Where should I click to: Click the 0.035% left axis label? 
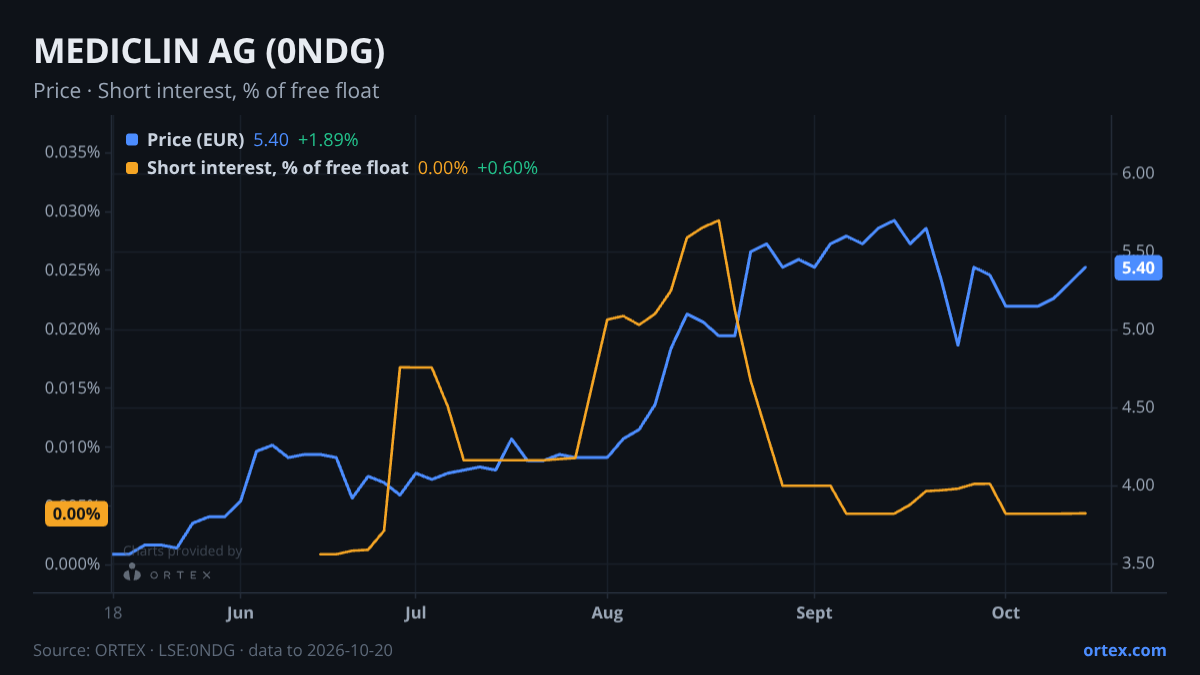coord(73,152)
